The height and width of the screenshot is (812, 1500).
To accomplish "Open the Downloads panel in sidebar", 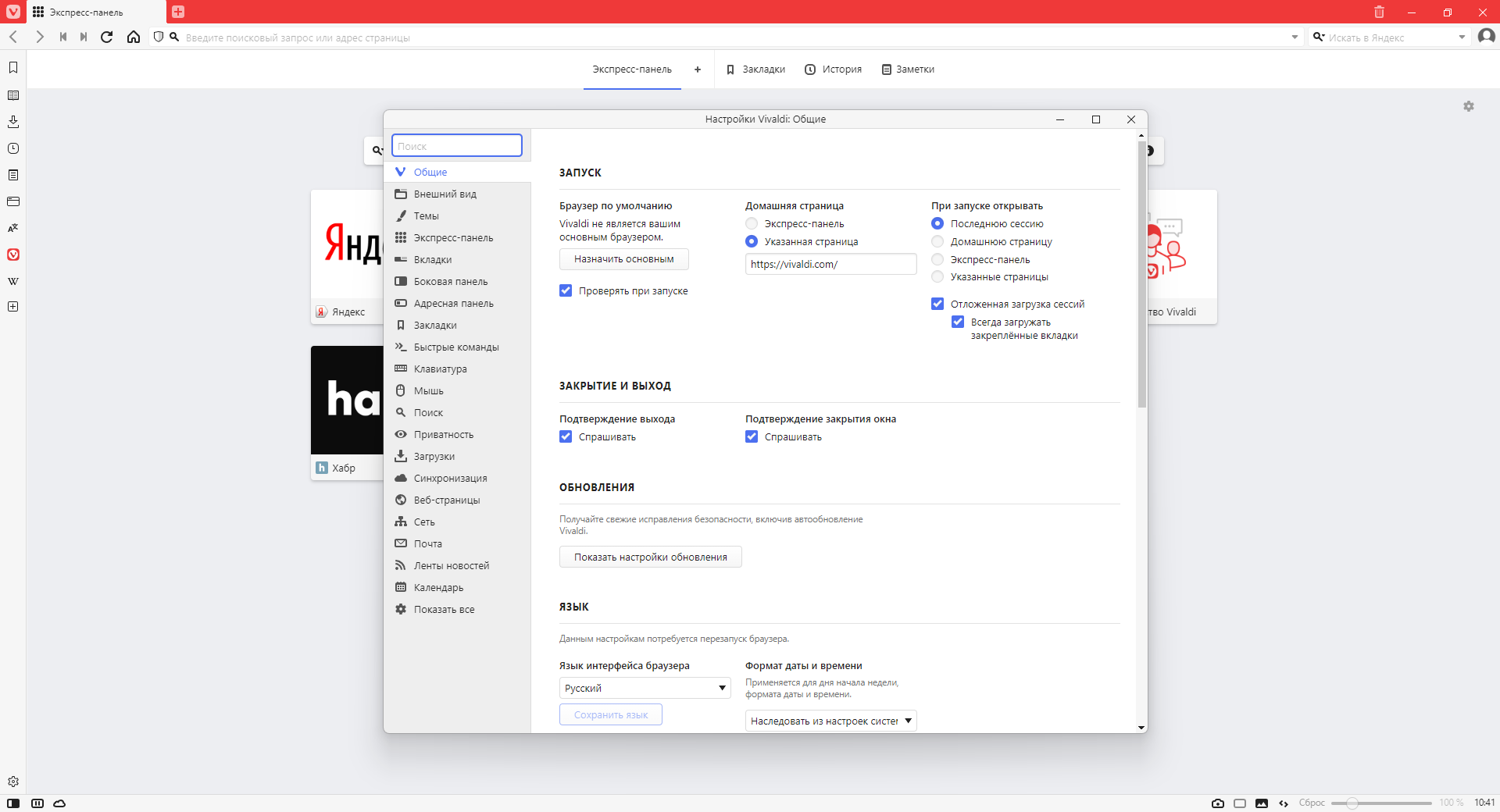I will pos(13,122).
